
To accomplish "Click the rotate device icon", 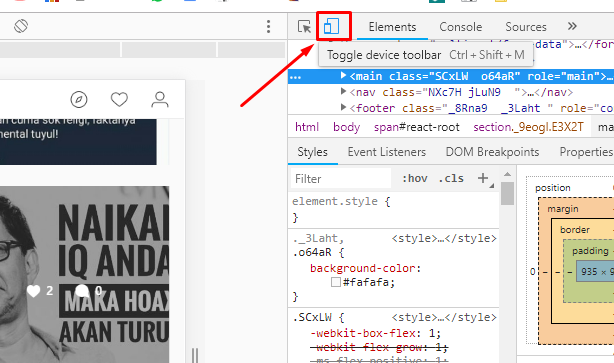I will coord(21,26).
